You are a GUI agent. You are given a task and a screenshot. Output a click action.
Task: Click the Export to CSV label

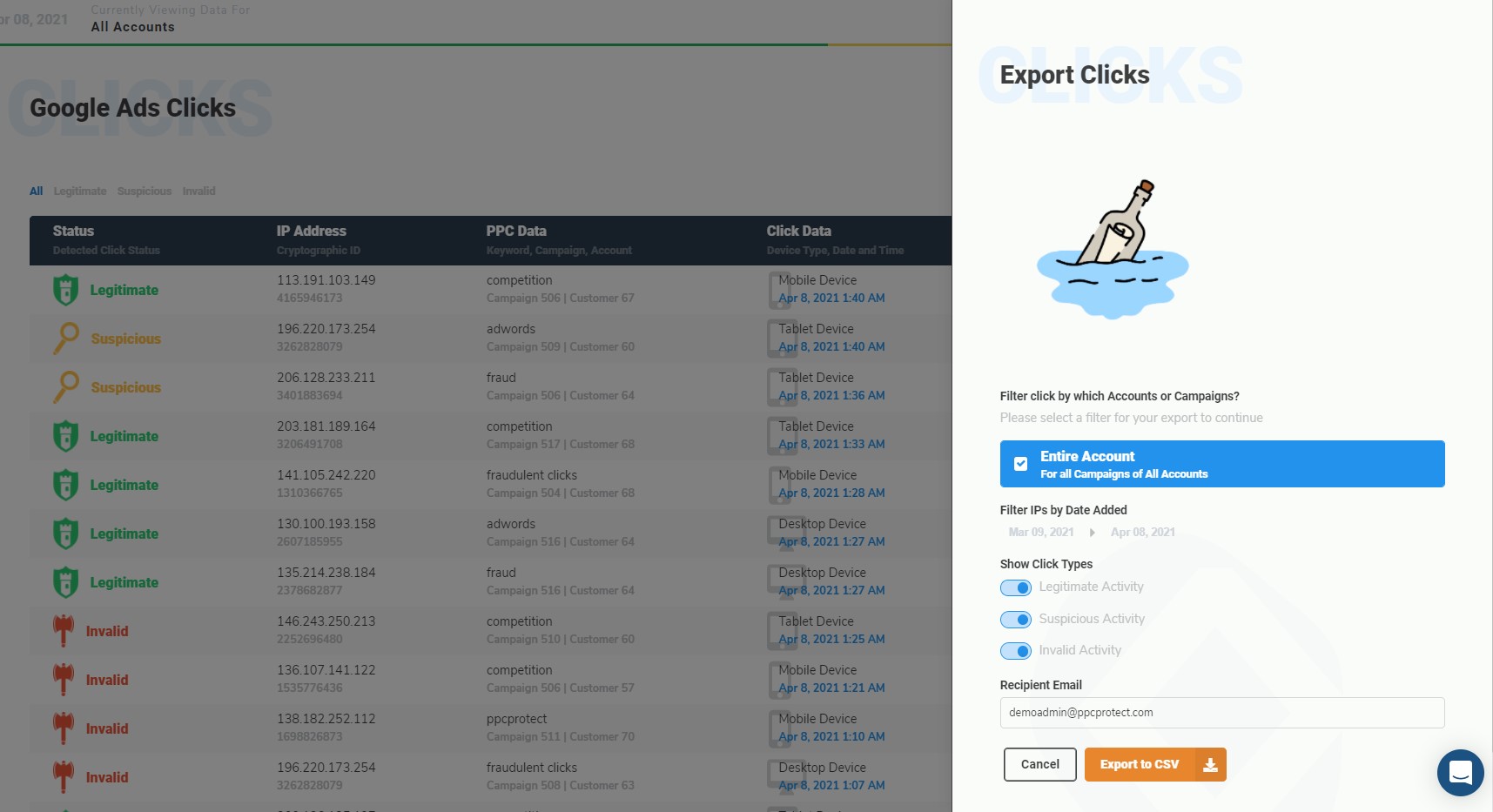[x=1140, y=765]
